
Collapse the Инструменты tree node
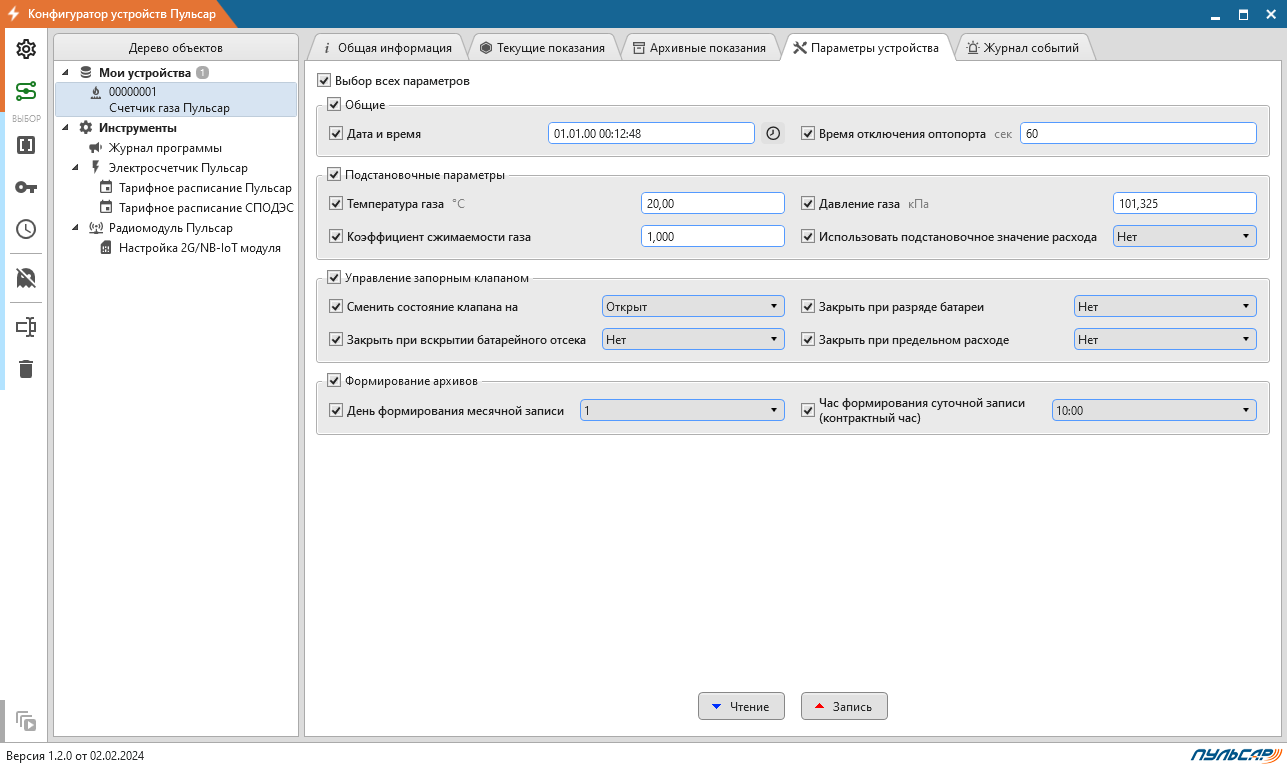pos(66,128)
